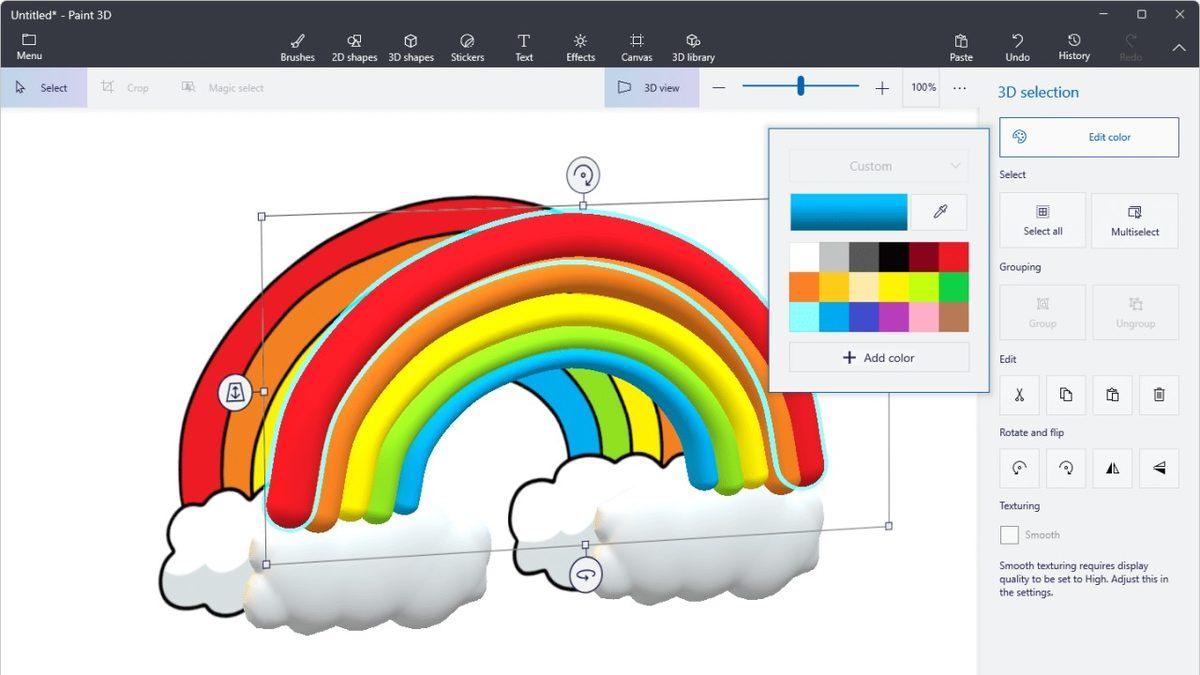Image resolution: width=1200 pixels, height=675 pixels.
Task: Select the Brushes tool
Action: tap(297, 44)
